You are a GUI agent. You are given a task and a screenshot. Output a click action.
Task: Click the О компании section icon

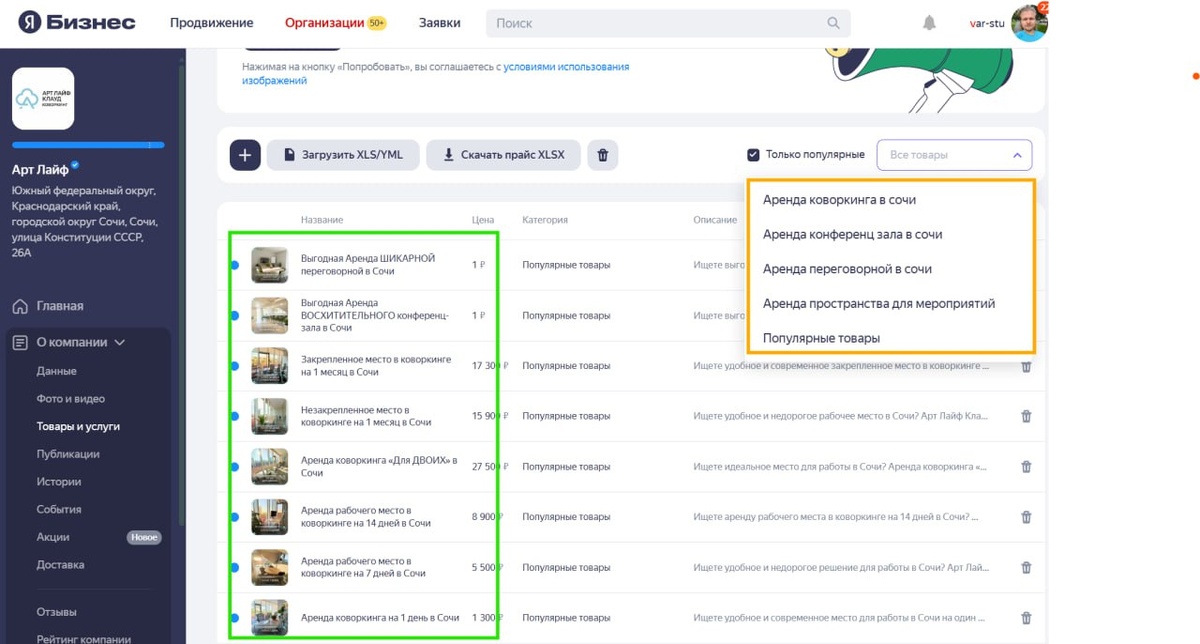(x=20, y=342)
